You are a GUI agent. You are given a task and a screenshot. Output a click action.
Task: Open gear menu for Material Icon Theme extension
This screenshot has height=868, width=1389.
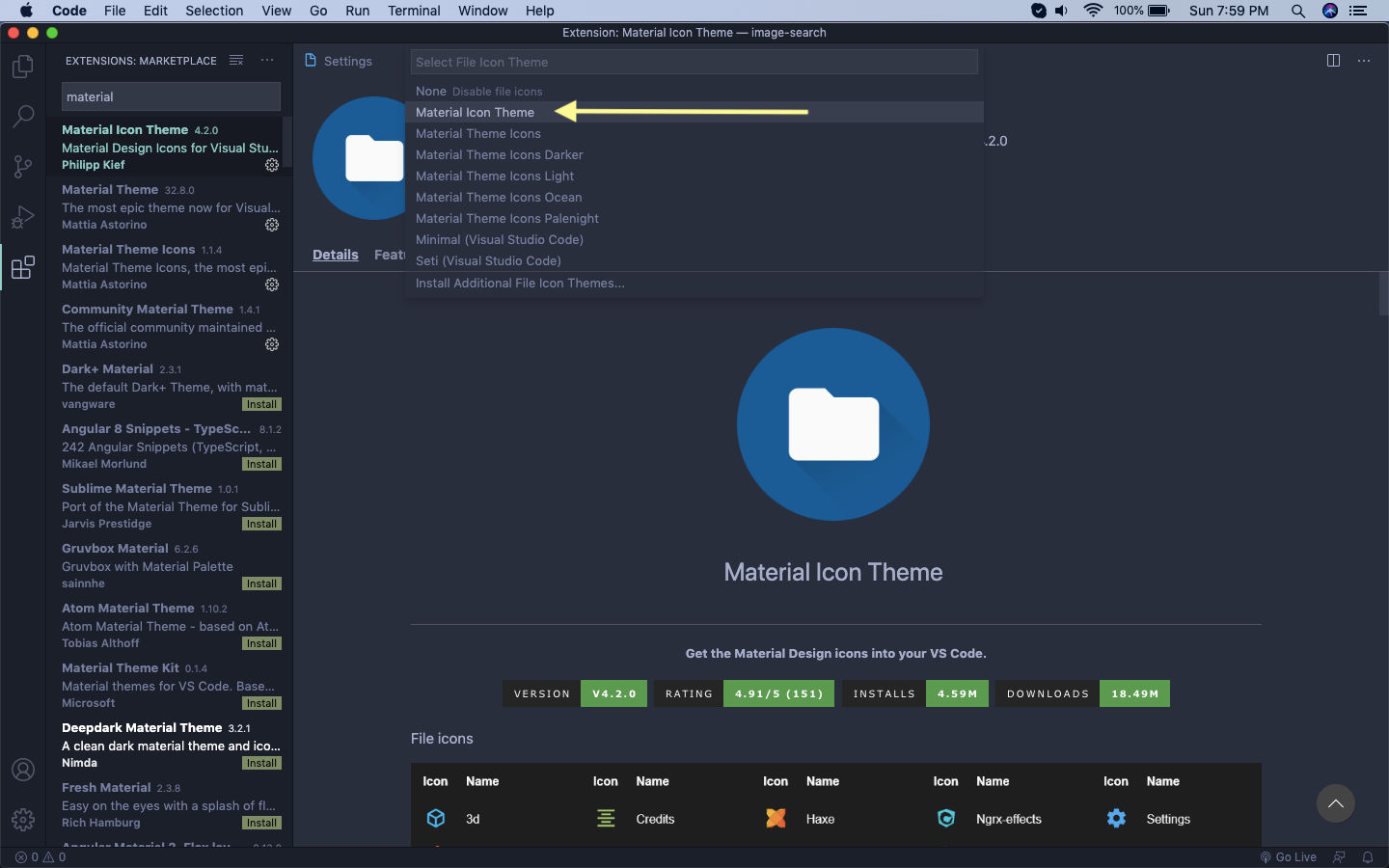click(x=272, y=165)
